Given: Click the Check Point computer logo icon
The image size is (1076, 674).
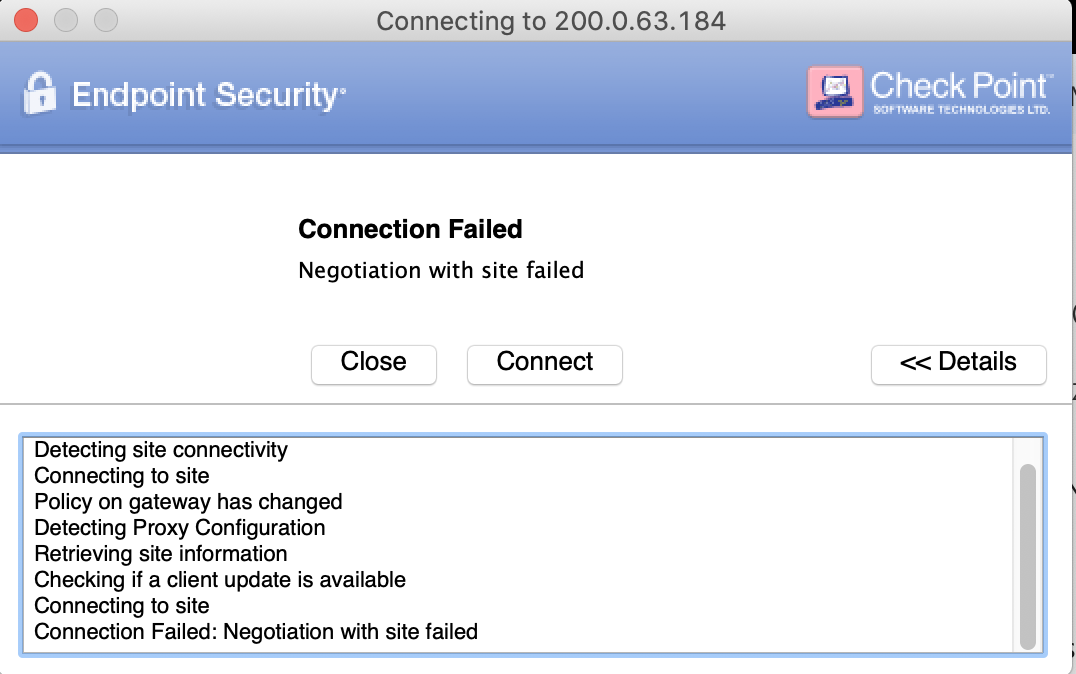Looking at the screenshot, I should coord(833,91).
